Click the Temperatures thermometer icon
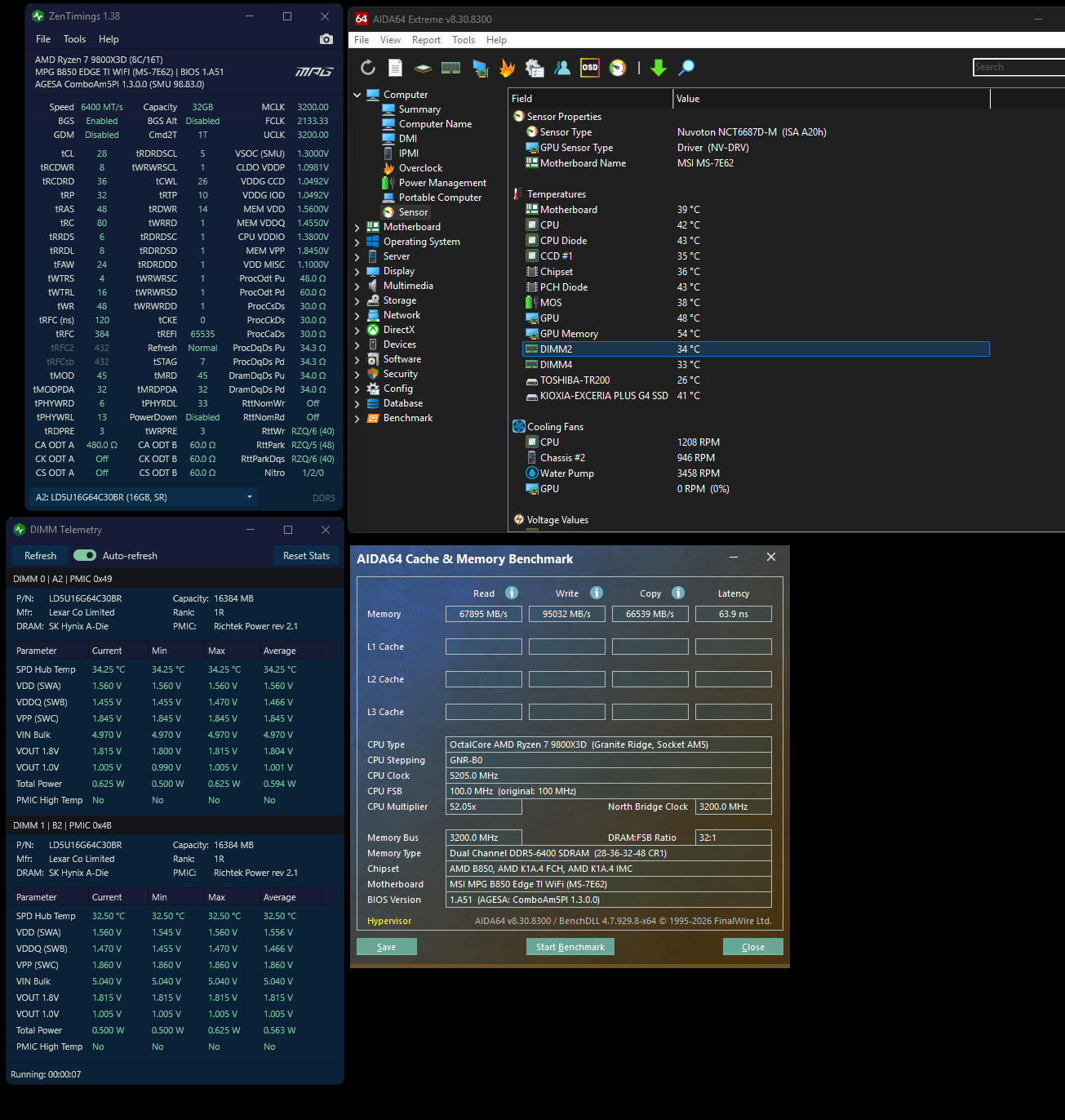Viewport: 1065px width, 1120px height. pos(518,194)
